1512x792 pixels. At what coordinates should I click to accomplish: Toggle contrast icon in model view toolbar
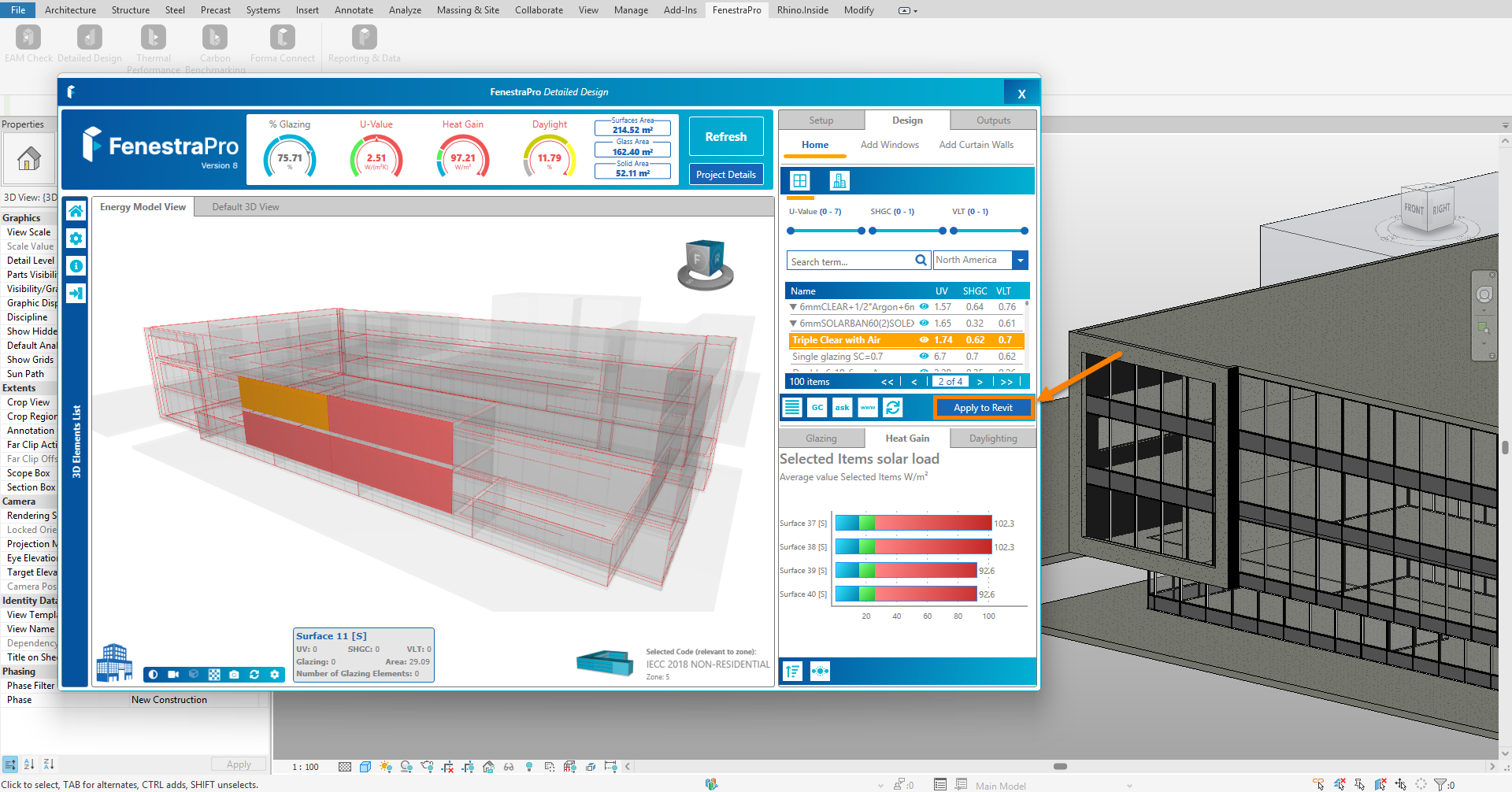click(x=153, y=675)
